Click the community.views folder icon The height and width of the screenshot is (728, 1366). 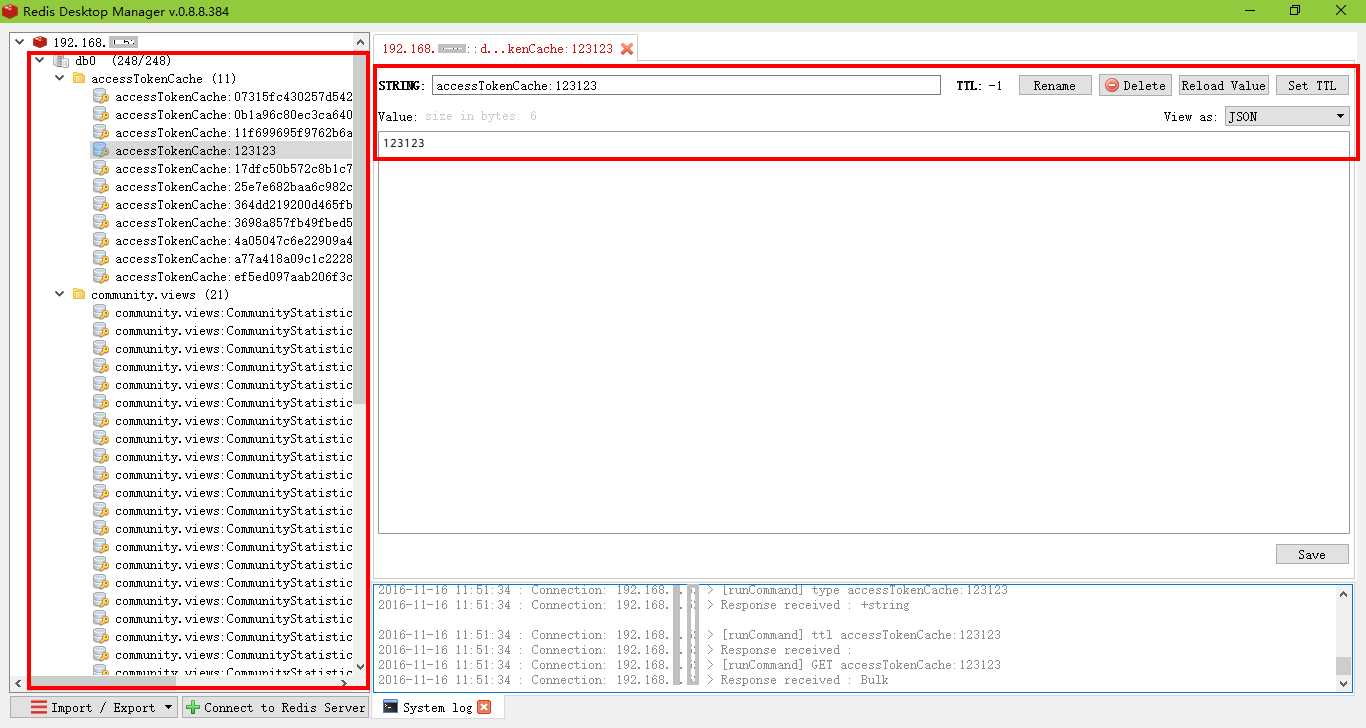pos(79,294)
